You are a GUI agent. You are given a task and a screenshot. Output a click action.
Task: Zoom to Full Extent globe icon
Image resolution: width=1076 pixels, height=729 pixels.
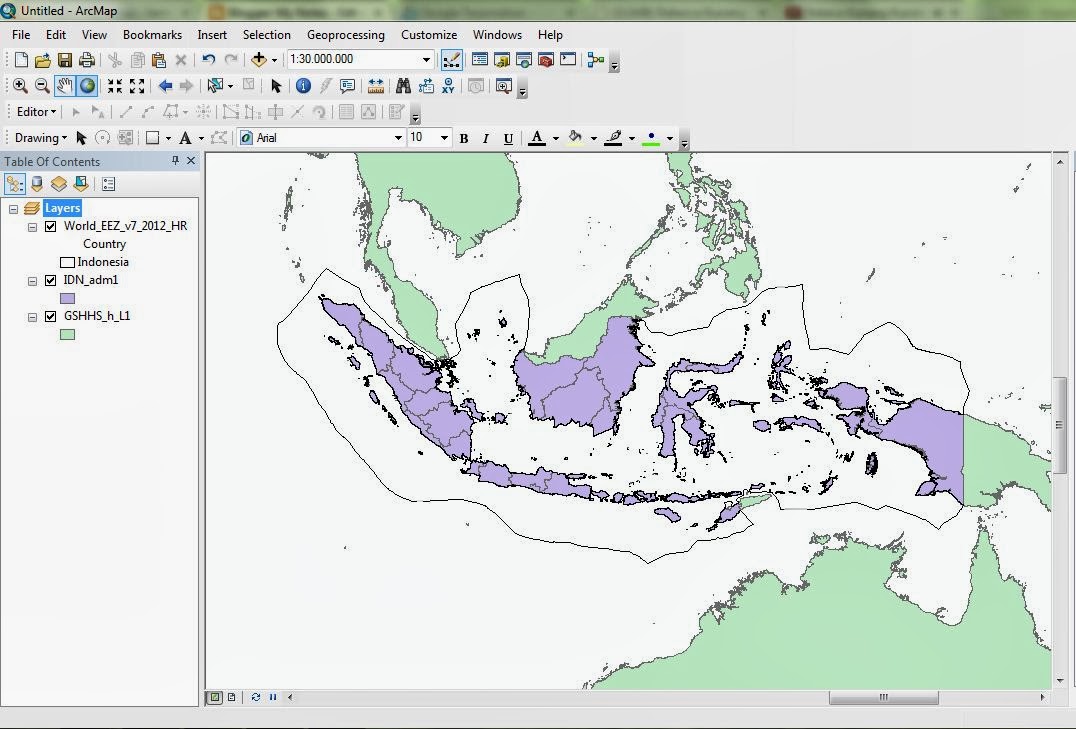87,86
